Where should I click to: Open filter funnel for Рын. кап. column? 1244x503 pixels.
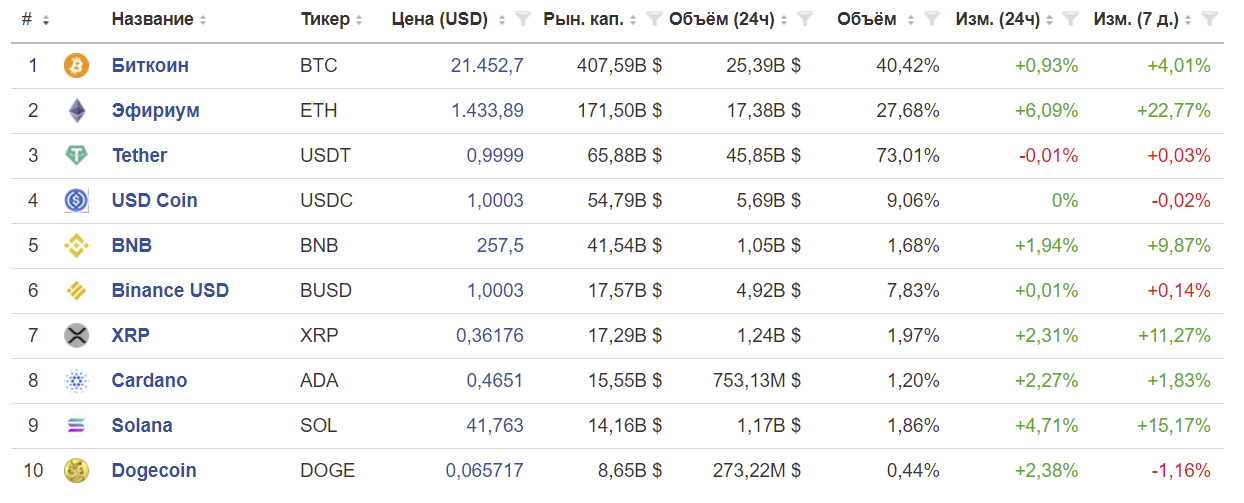[654, 19]
